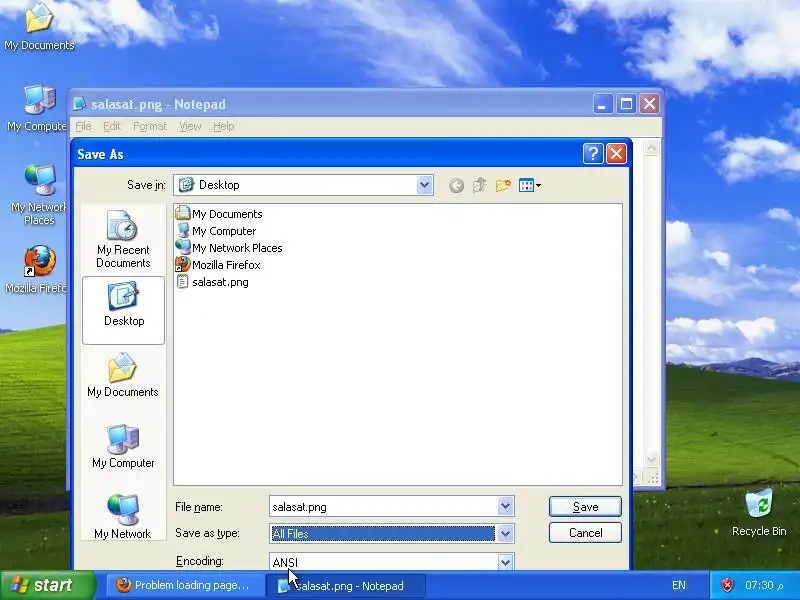Create a new folder with toolbar icon

[x=503, y=185]
